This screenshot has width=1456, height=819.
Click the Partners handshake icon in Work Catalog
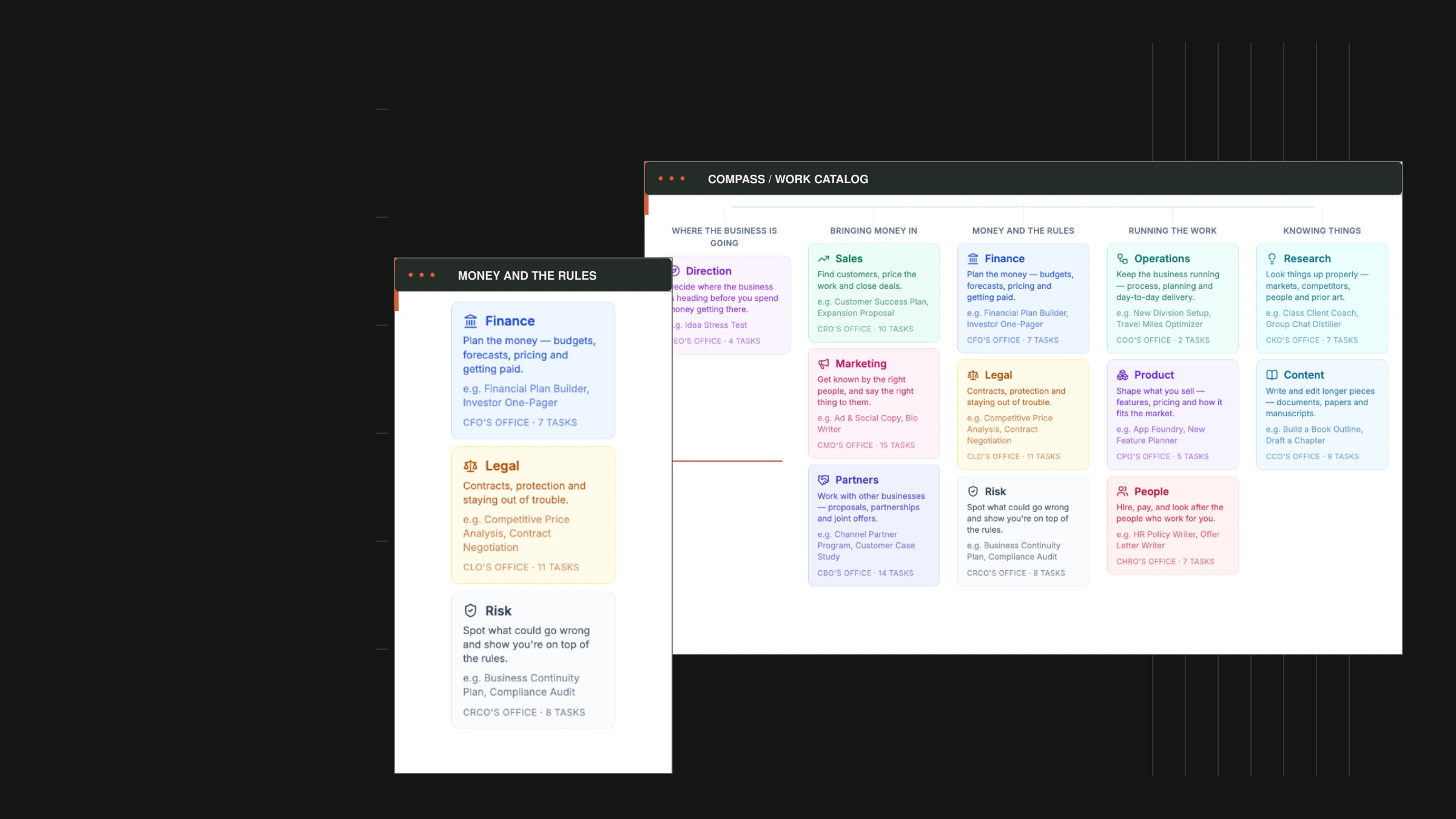pyautogui.click(x=823, y=480)
